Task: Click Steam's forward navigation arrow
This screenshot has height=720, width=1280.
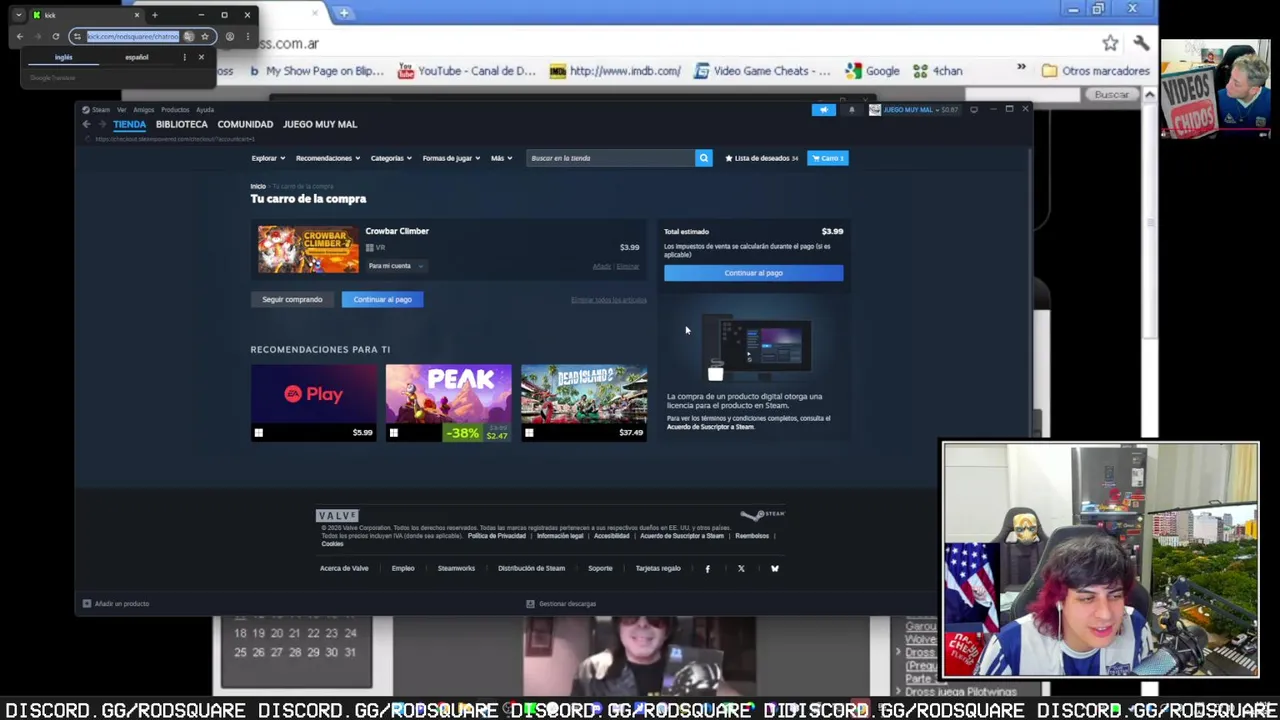Action: (x=101, y=124)
